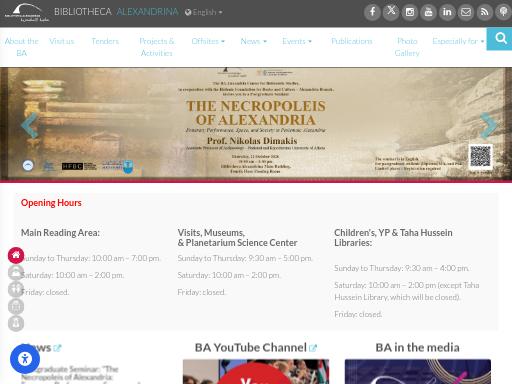This screenshot has height=384, width=512.
Task: Open the Instagram social icon
Action: coord(410,12)
